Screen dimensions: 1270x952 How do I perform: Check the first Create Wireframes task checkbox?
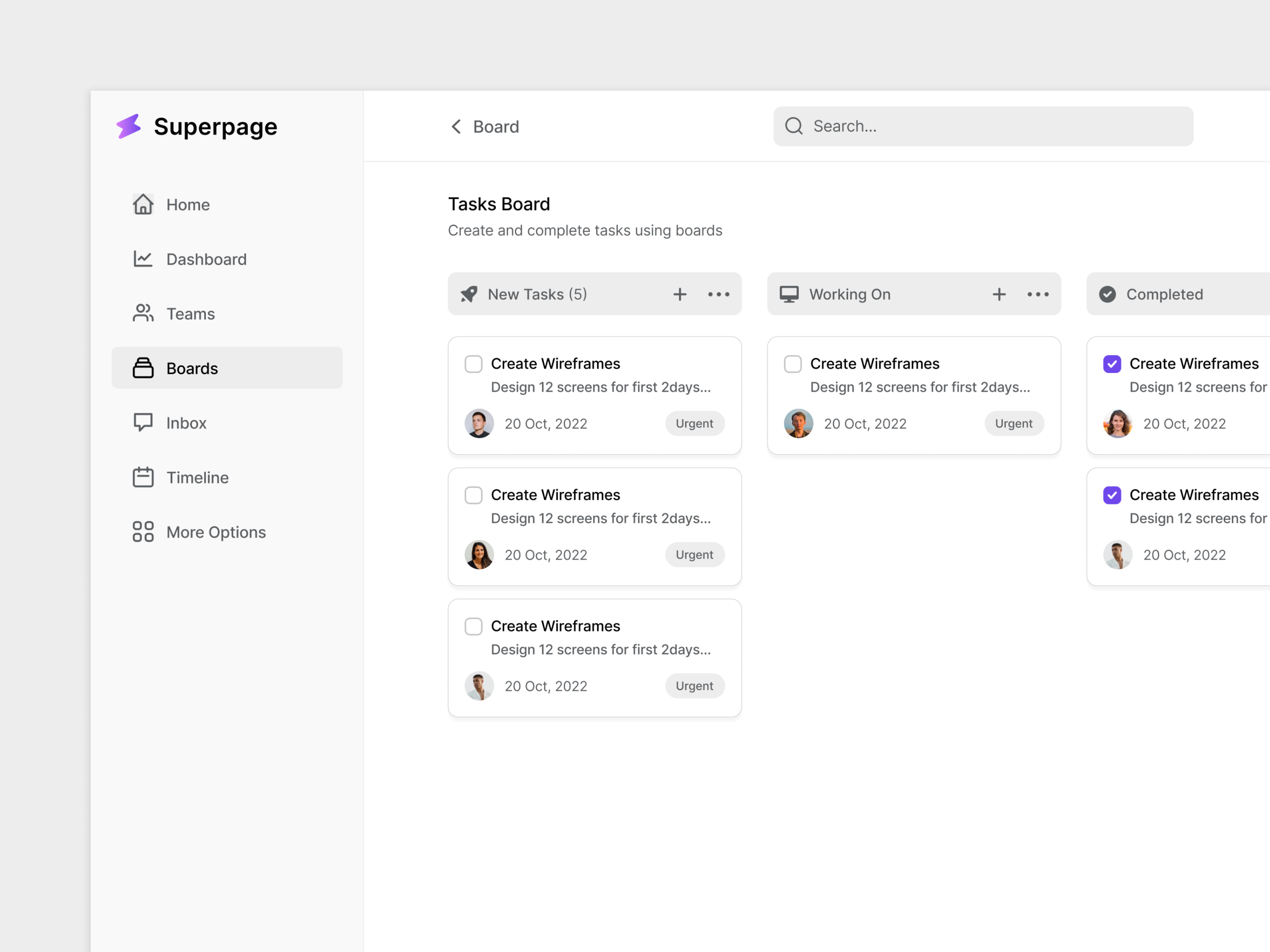473,364
